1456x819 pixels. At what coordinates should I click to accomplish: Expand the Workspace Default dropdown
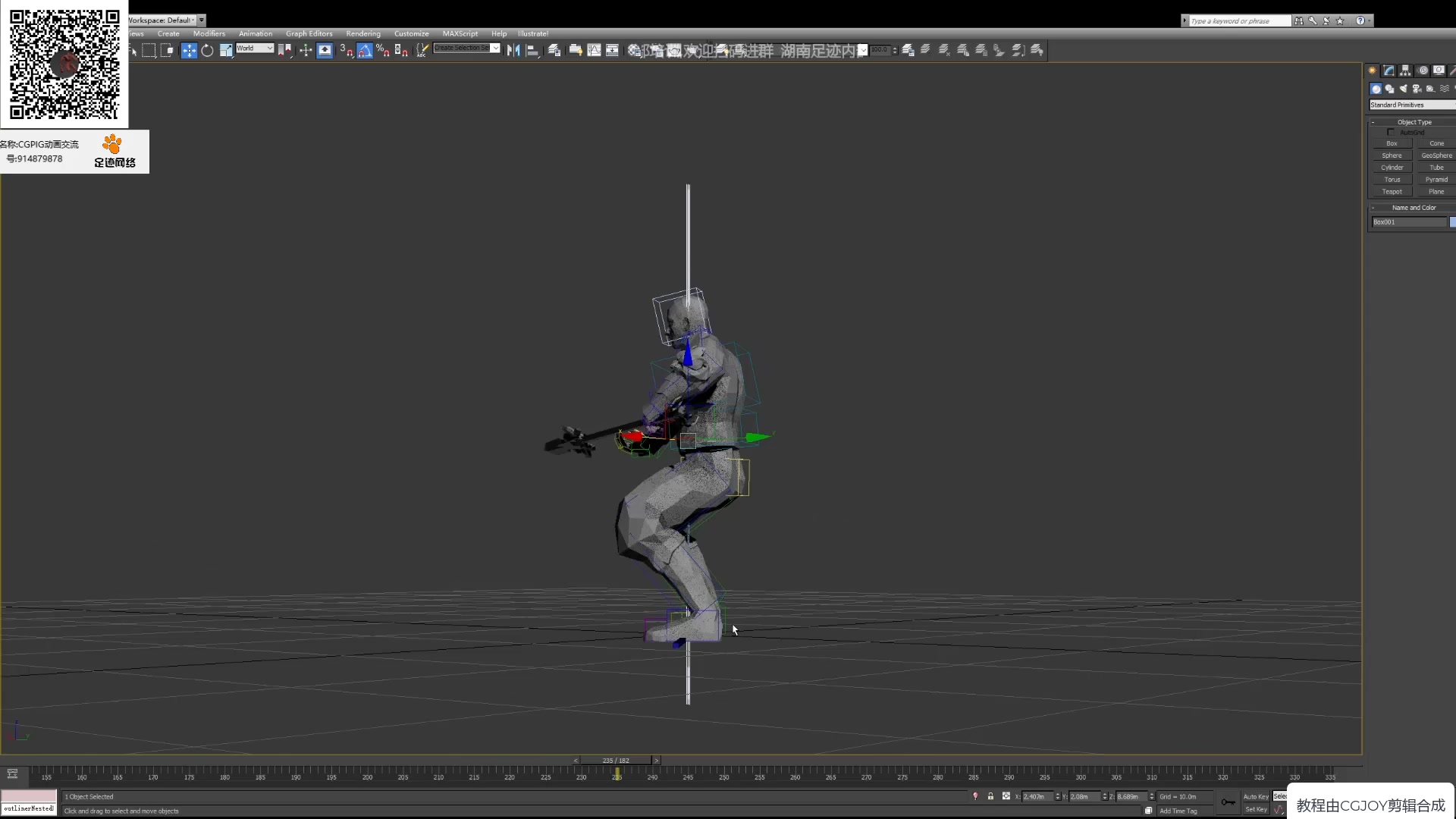(202, 20)
